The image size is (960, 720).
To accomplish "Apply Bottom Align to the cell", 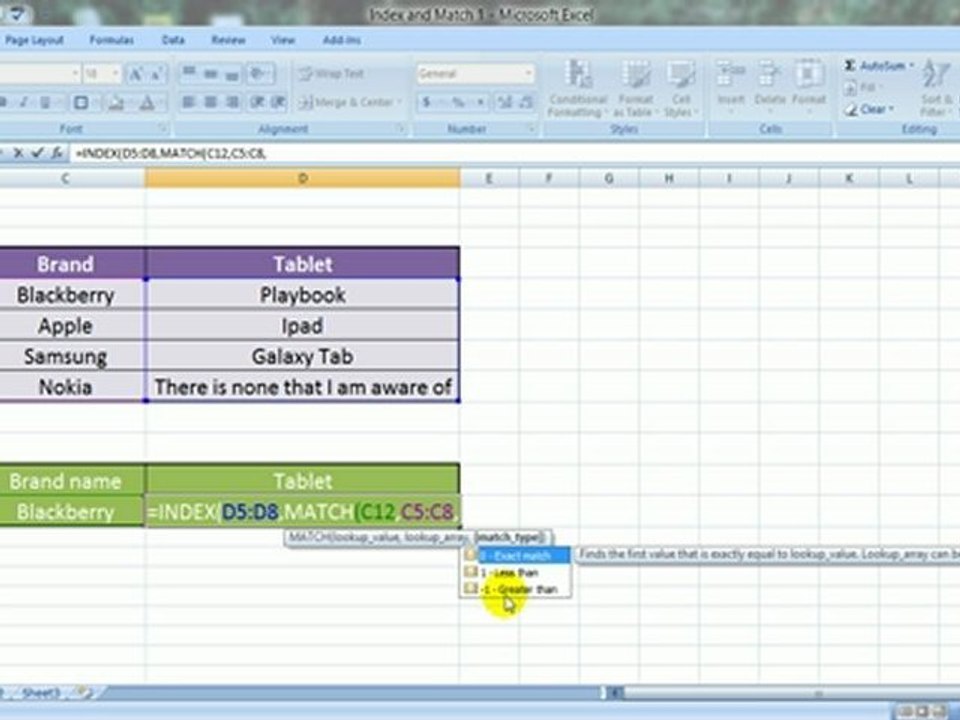I will click(232, 74).
